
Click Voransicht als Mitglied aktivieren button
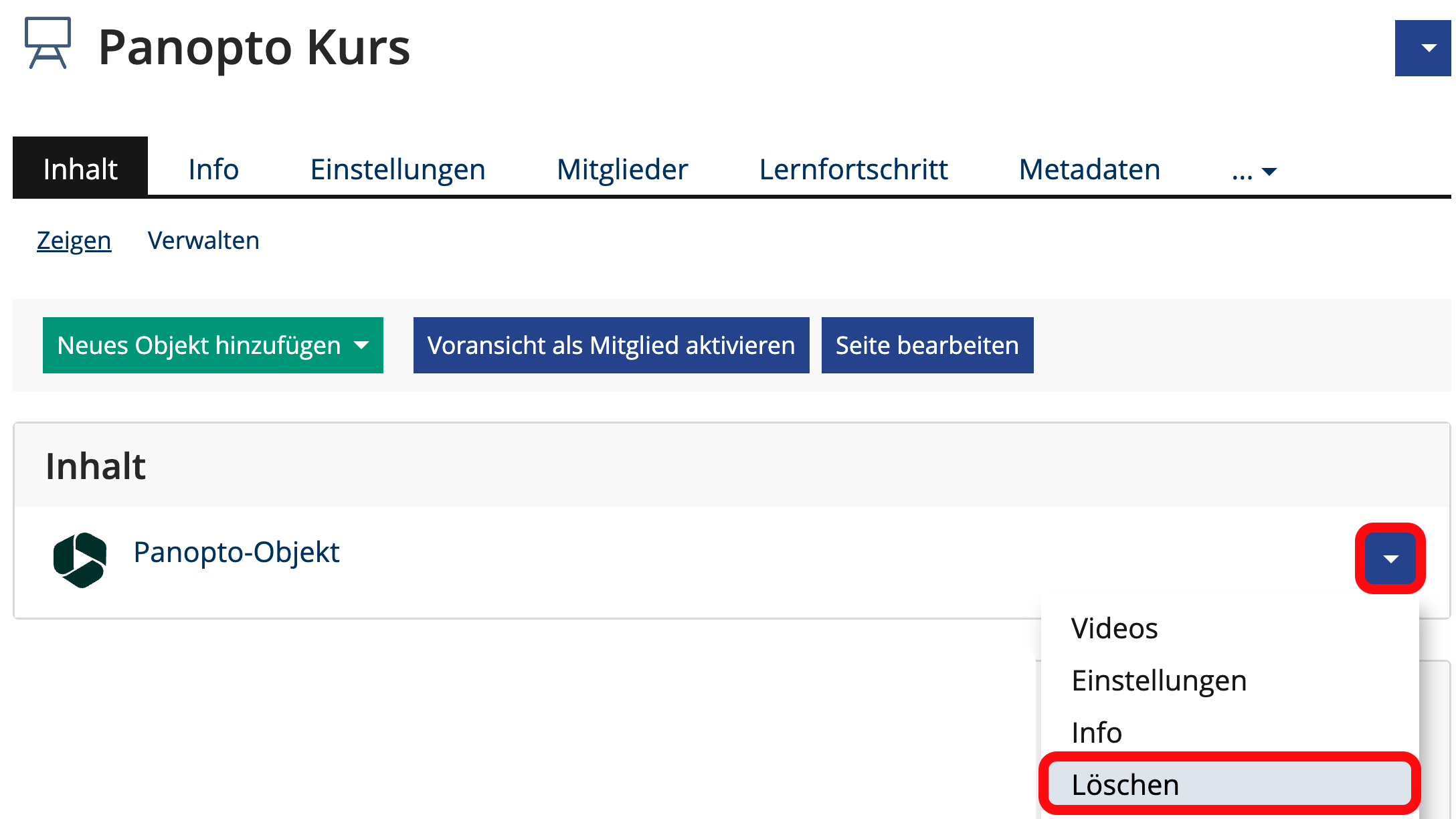pos(612,345)
